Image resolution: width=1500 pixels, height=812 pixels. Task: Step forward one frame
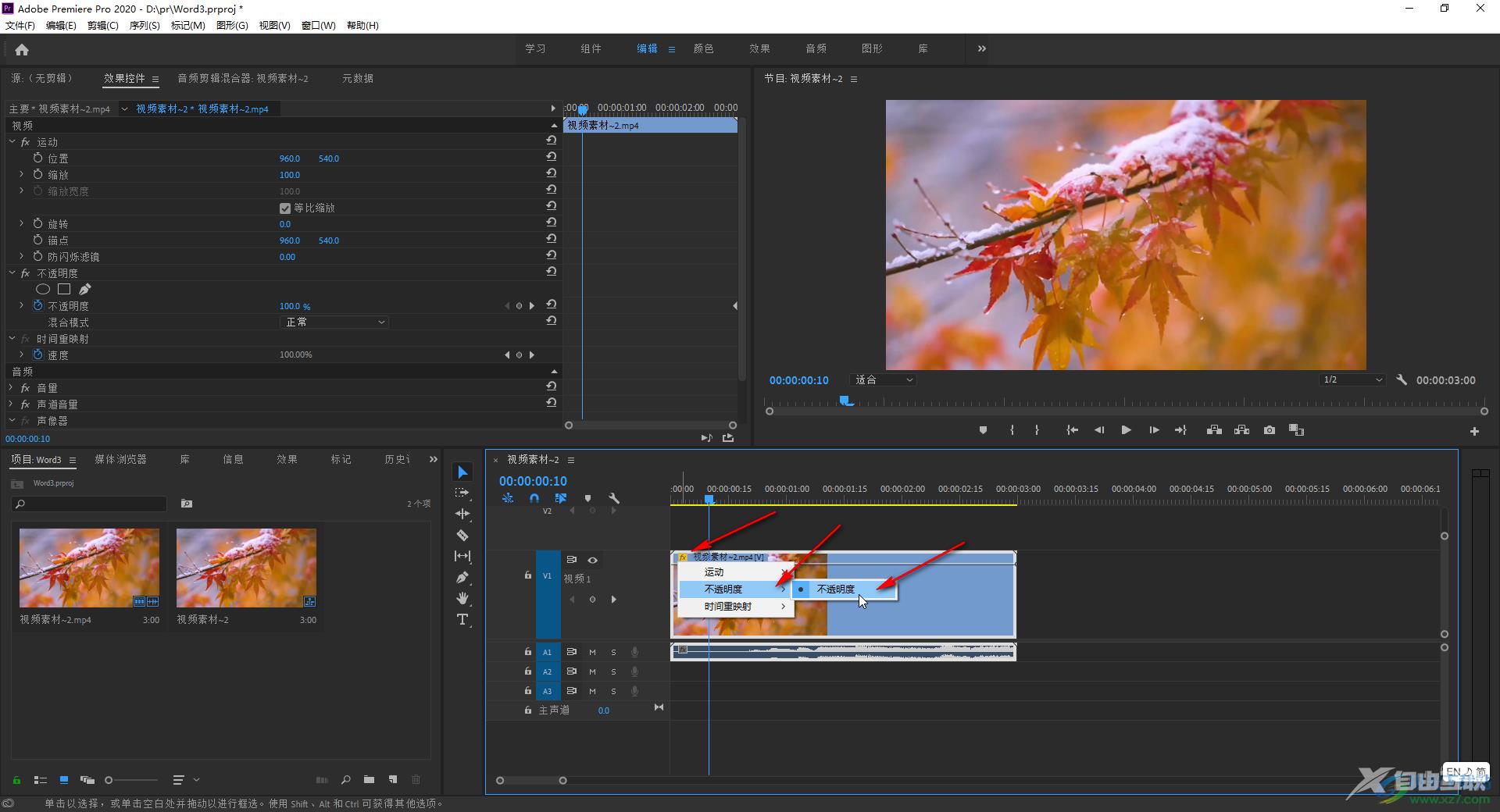pos(1154,430)
